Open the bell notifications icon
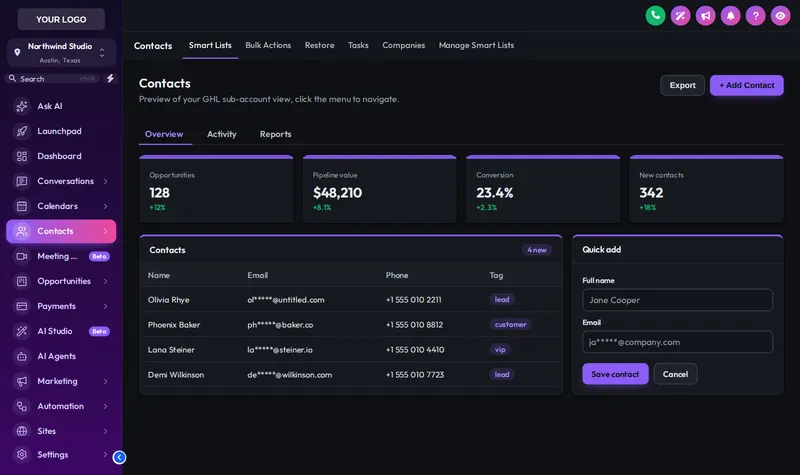Screen dimensions: 800x475 pos(730,16)
